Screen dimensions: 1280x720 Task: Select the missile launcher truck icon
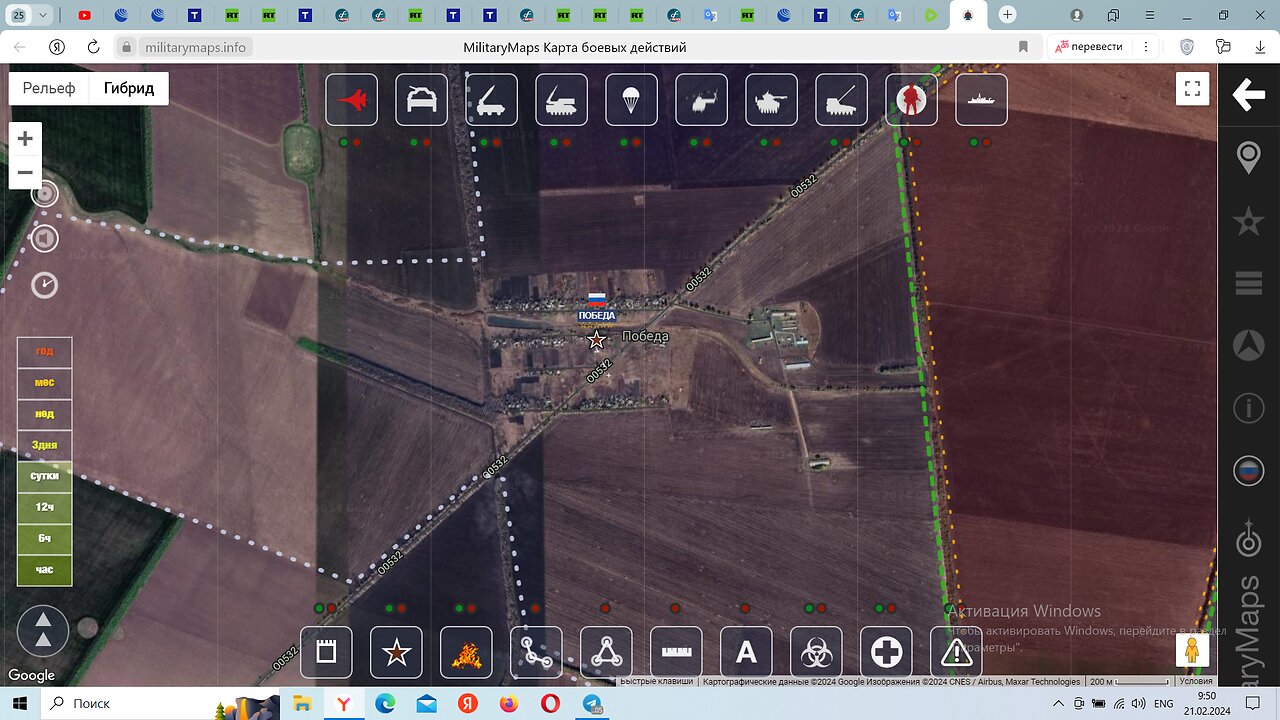tap(492, 100)
